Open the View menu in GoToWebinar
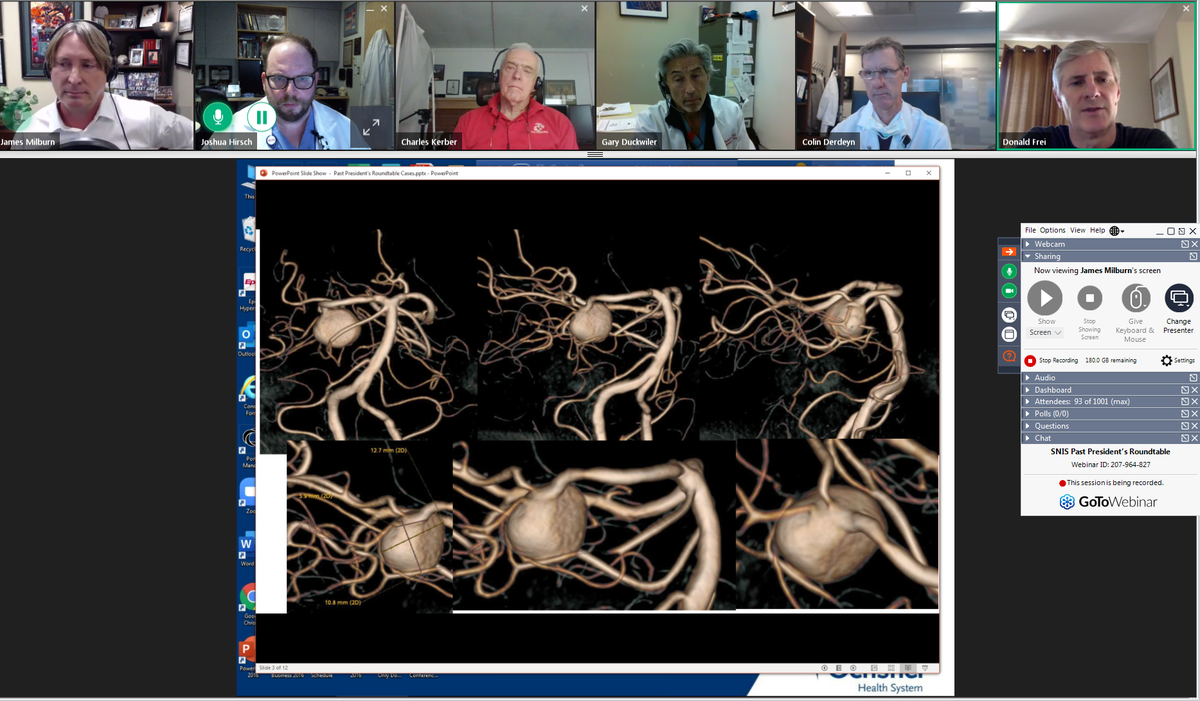1200x701 pixels. pyautogui.click(x=1078, y=230)
